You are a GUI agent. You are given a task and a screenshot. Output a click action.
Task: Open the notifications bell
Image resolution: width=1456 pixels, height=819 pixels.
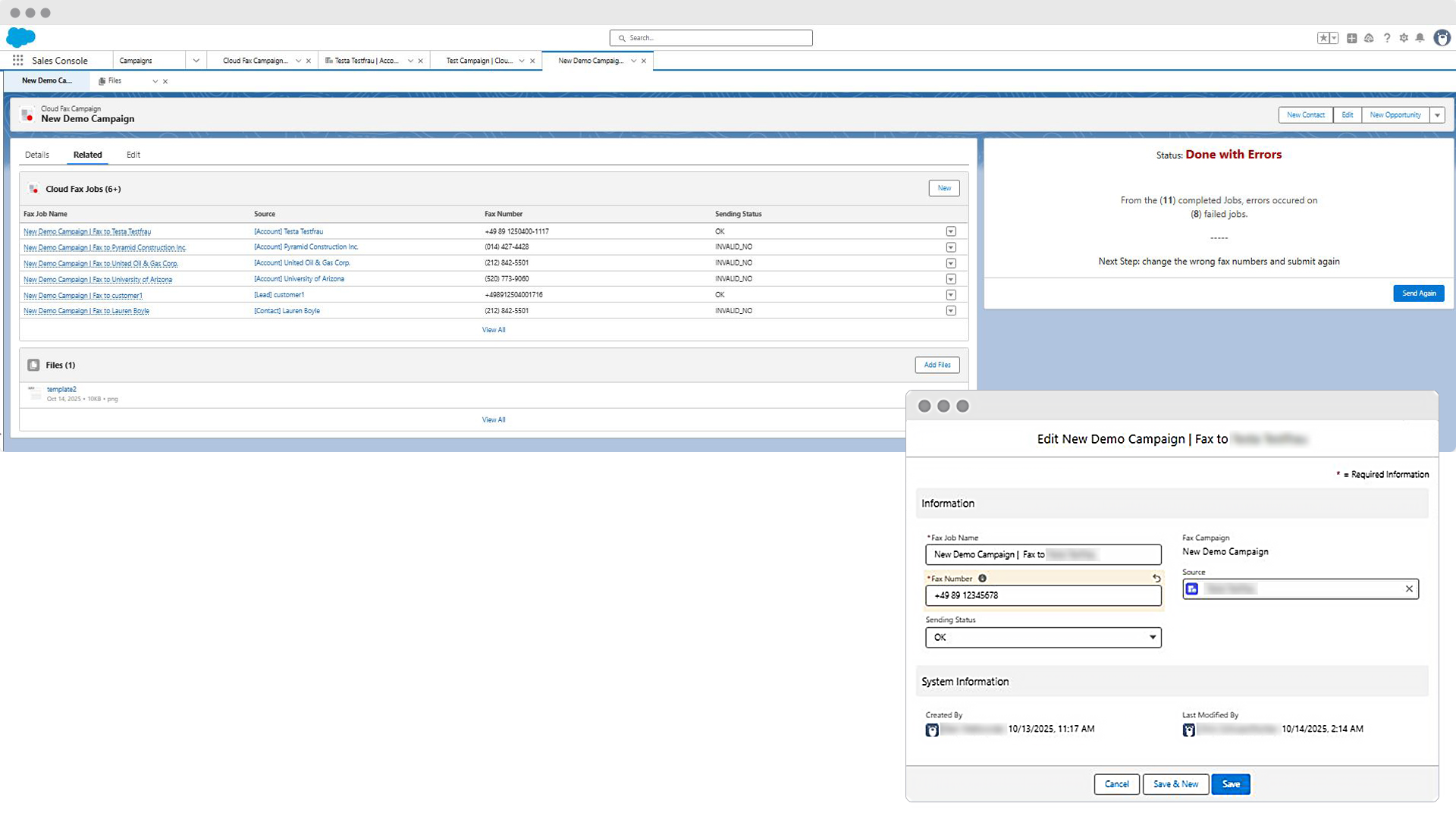click(x=1420, y=38)
